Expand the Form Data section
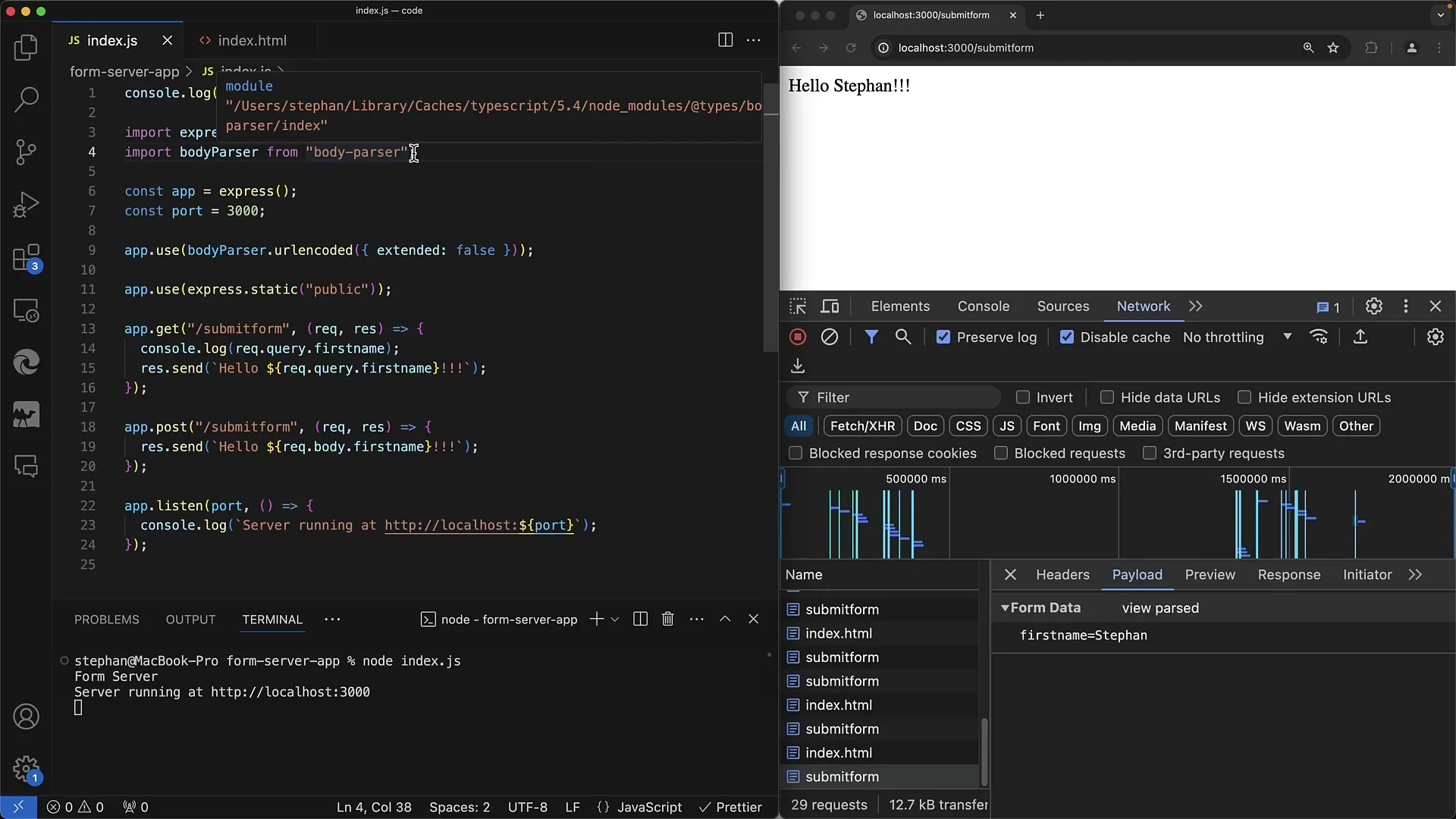This screenshot has height=819, width=1456. click(1005, 607)
